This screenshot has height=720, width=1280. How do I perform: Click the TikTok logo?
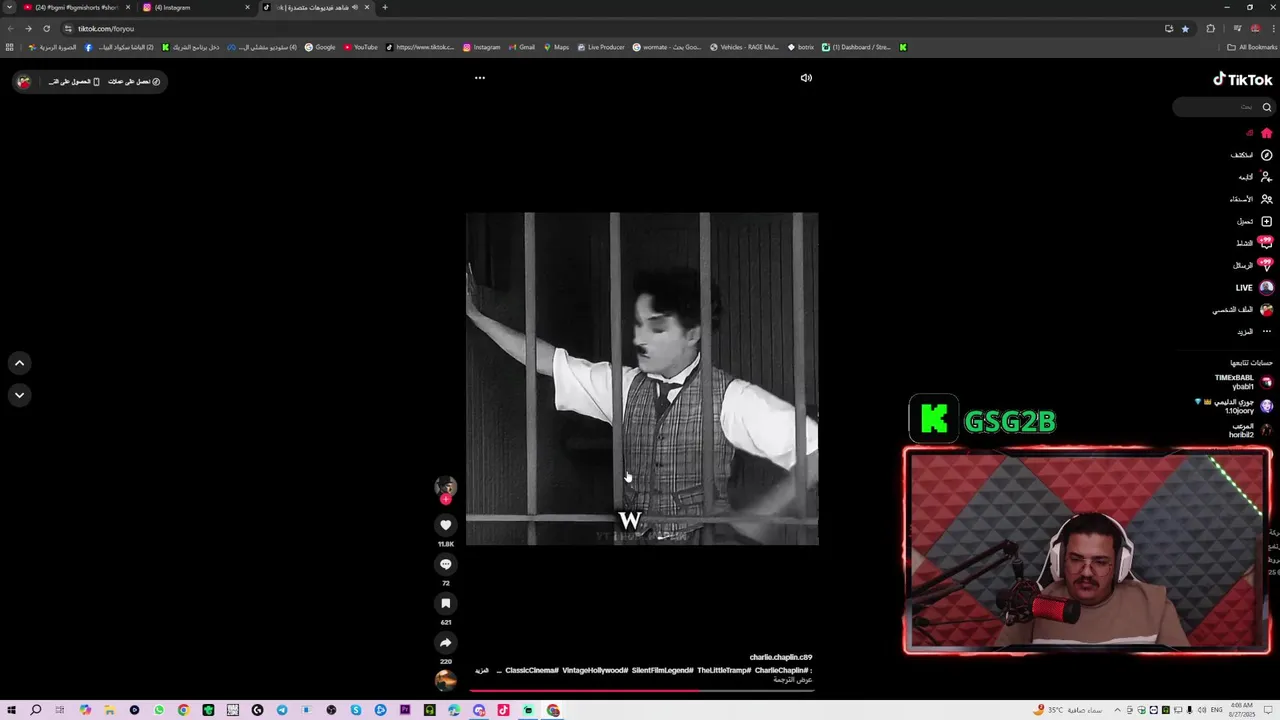tap(1243, 80)
